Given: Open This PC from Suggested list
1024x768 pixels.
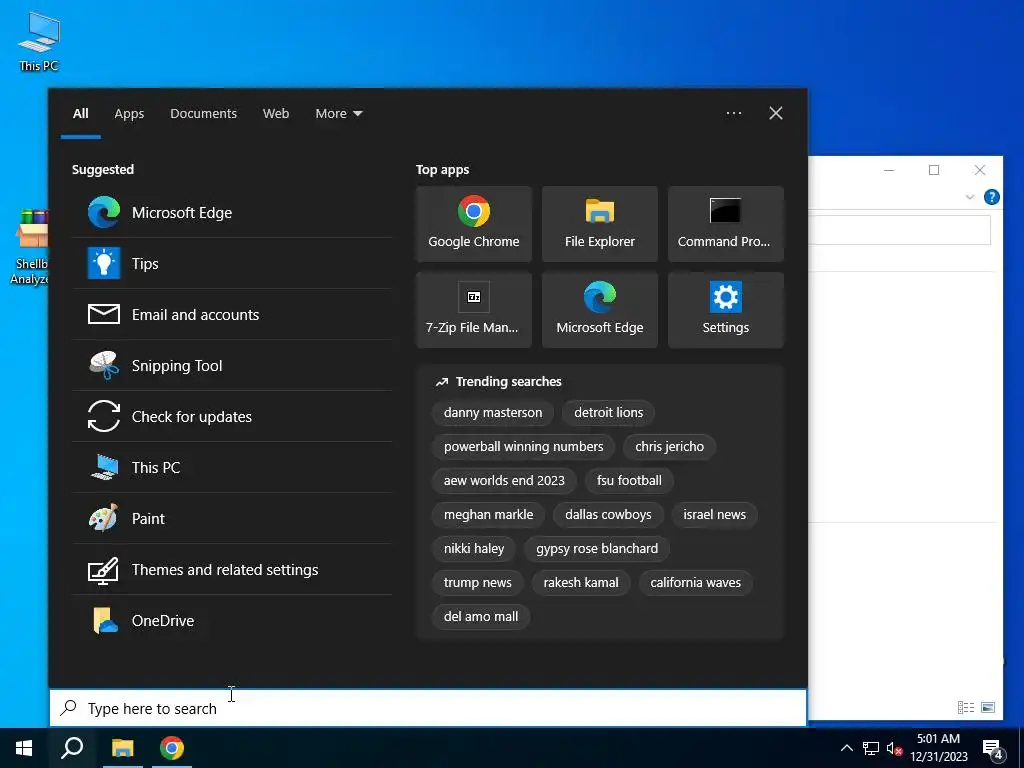Looking at the screenshot, I should coord(232,467).
